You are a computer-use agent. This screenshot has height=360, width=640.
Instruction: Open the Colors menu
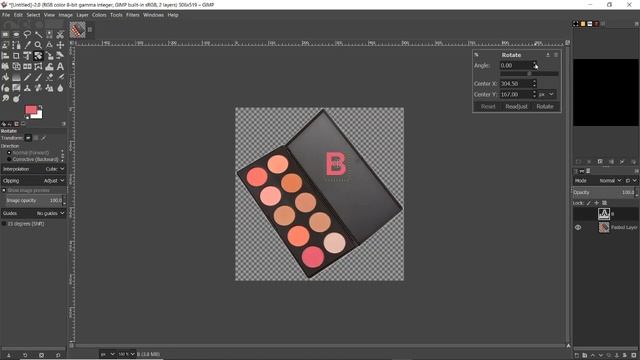pos(99,15)
